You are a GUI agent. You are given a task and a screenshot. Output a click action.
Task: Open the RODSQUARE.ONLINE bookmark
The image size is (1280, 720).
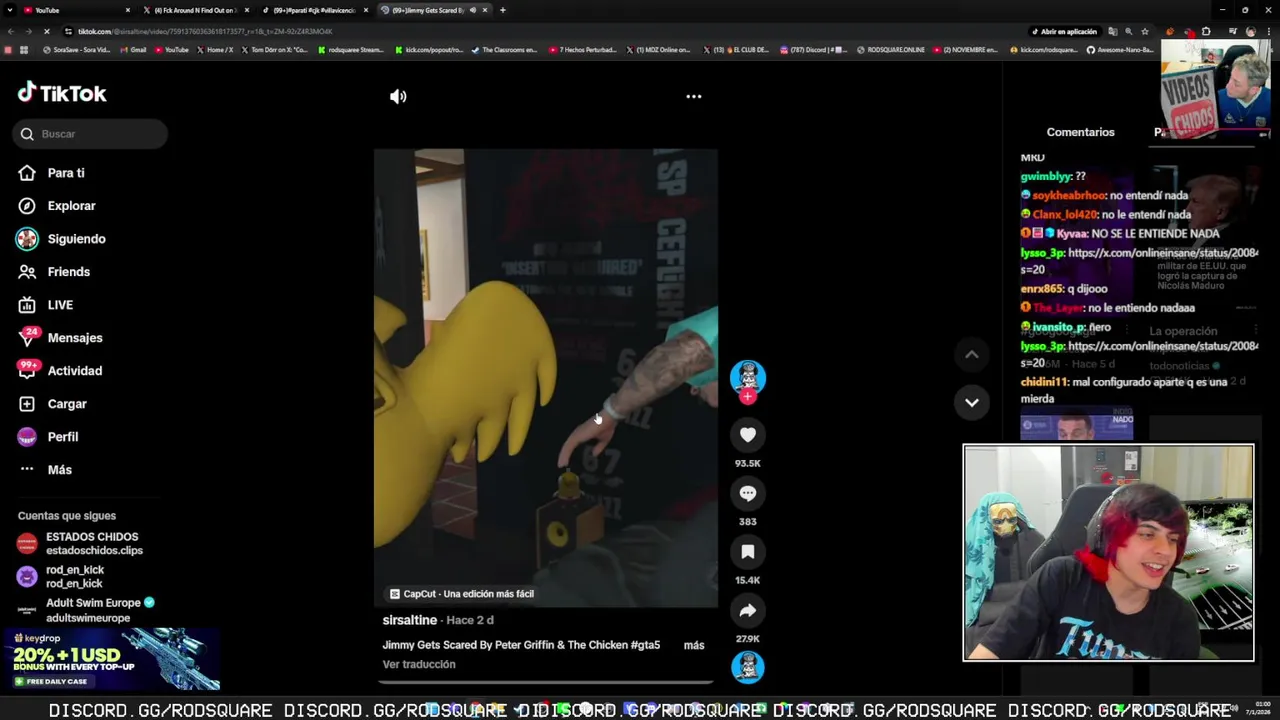point(890,49)
